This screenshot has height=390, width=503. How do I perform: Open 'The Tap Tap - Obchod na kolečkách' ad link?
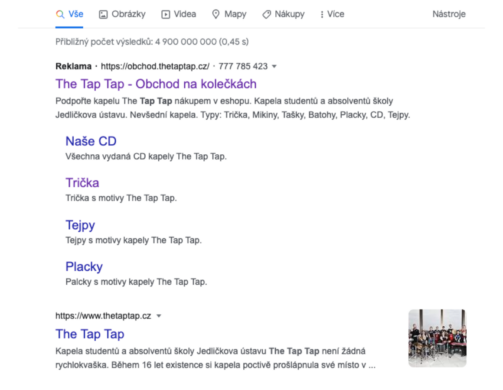tap(156, 84)
